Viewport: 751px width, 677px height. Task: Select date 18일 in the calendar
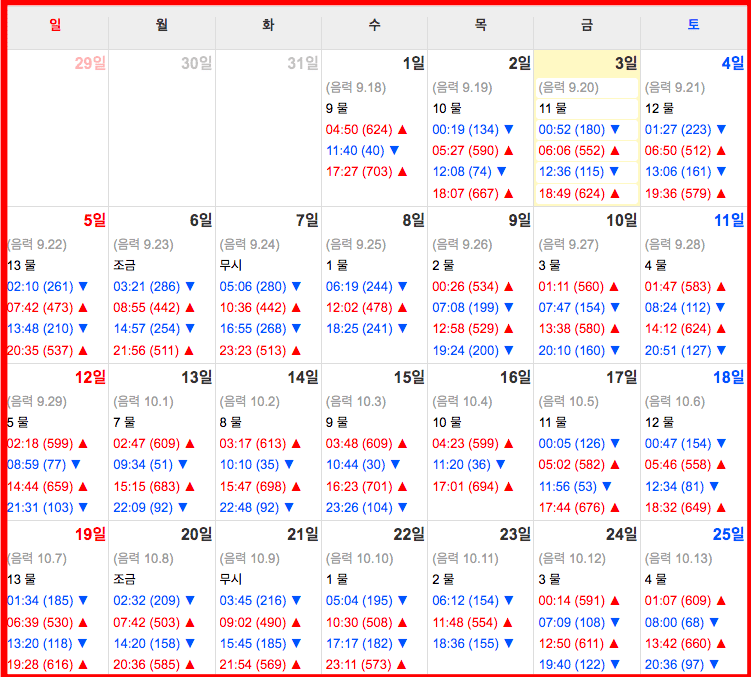point(728,377)
